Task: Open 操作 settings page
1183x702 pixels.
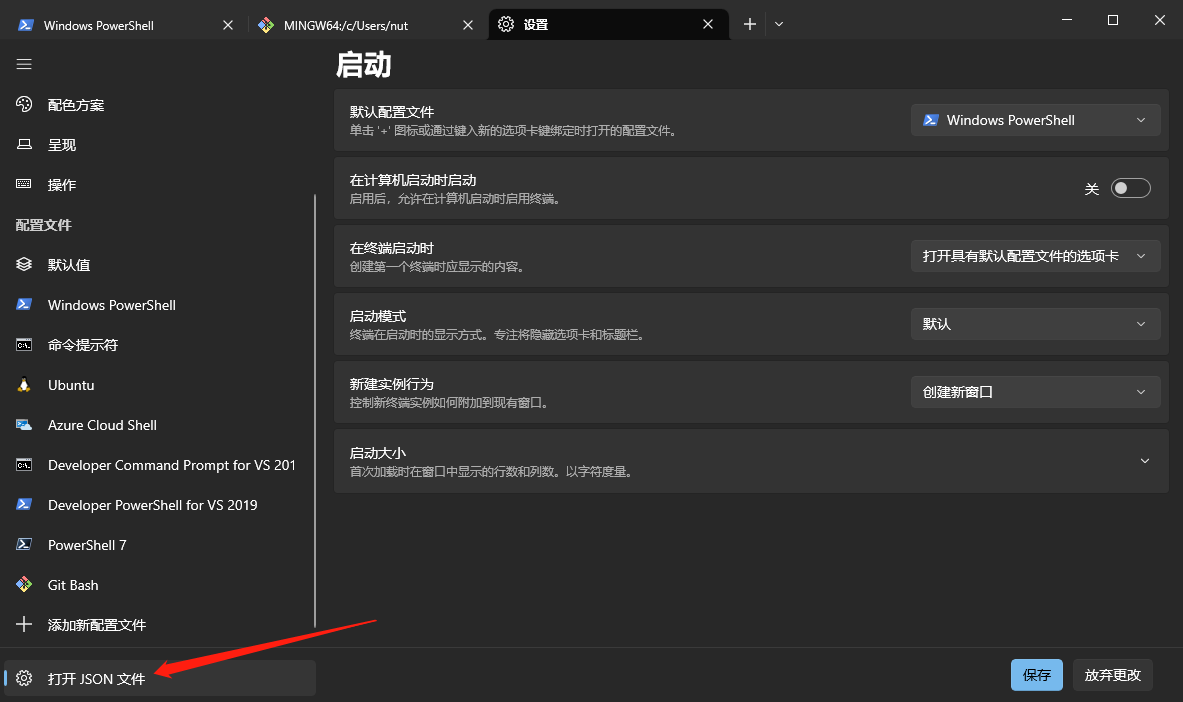Action: (158, 185)
